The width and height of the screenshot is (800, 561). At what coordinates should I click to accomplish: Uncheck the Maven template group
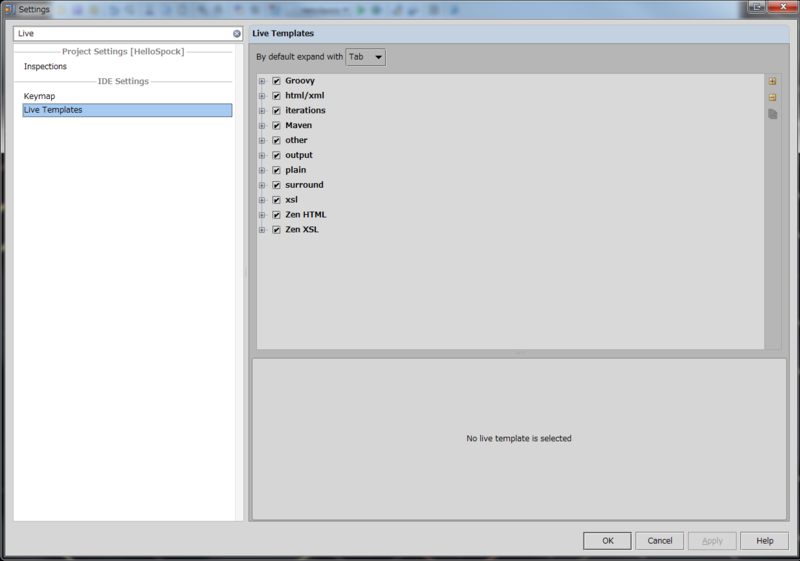276,125
